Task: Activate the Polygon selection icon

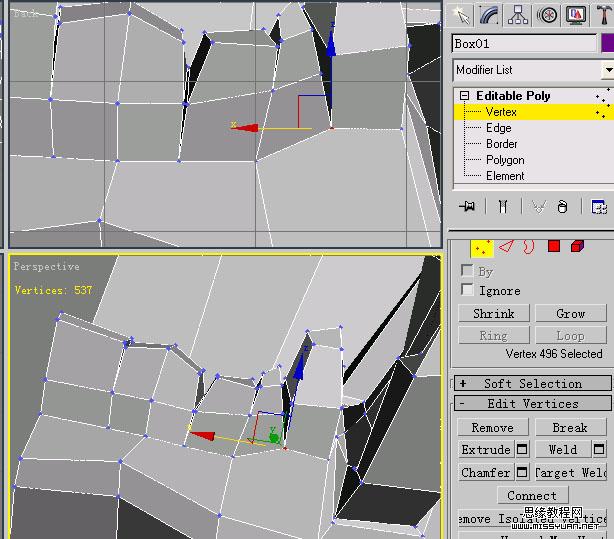Action: [x=554, y=246]
